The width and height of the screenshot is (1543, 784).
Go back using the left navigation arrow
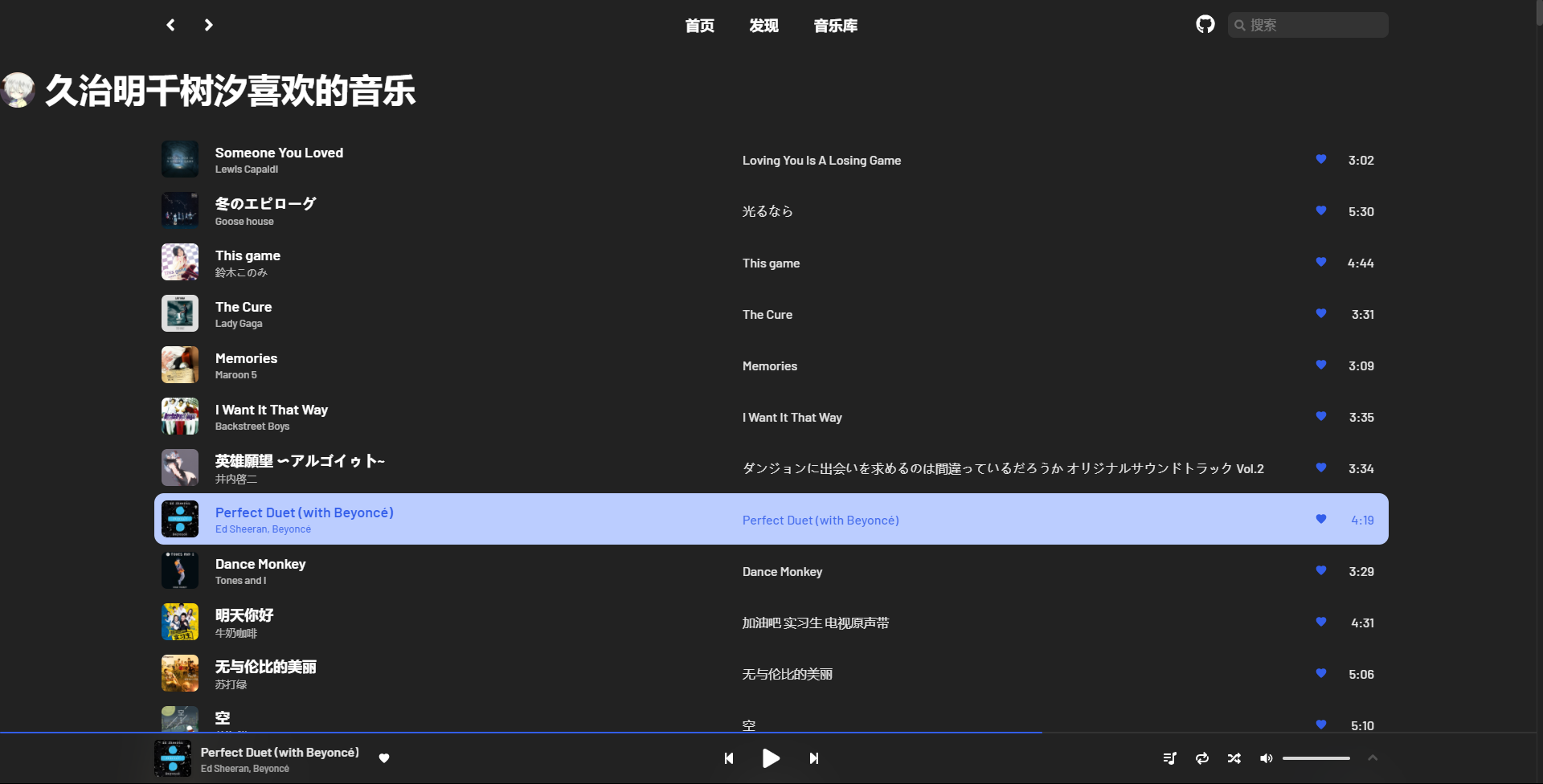[170, 25]
